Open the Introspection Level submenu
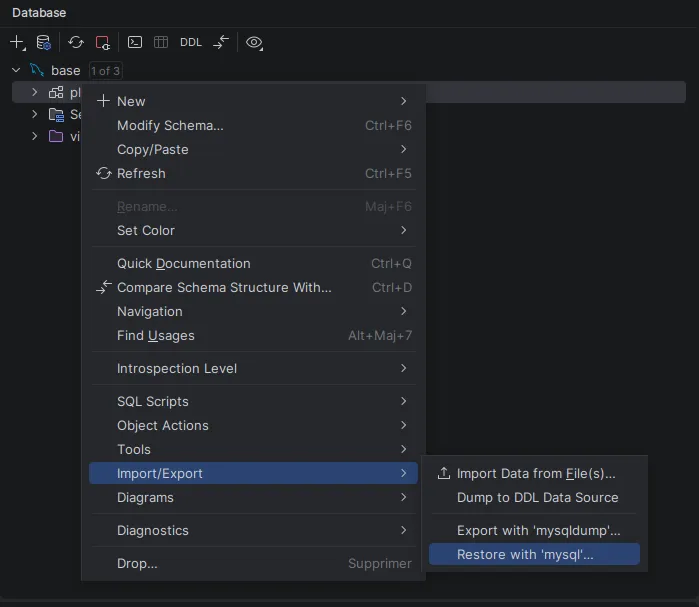The image size is (699, 607). (253, 369)
